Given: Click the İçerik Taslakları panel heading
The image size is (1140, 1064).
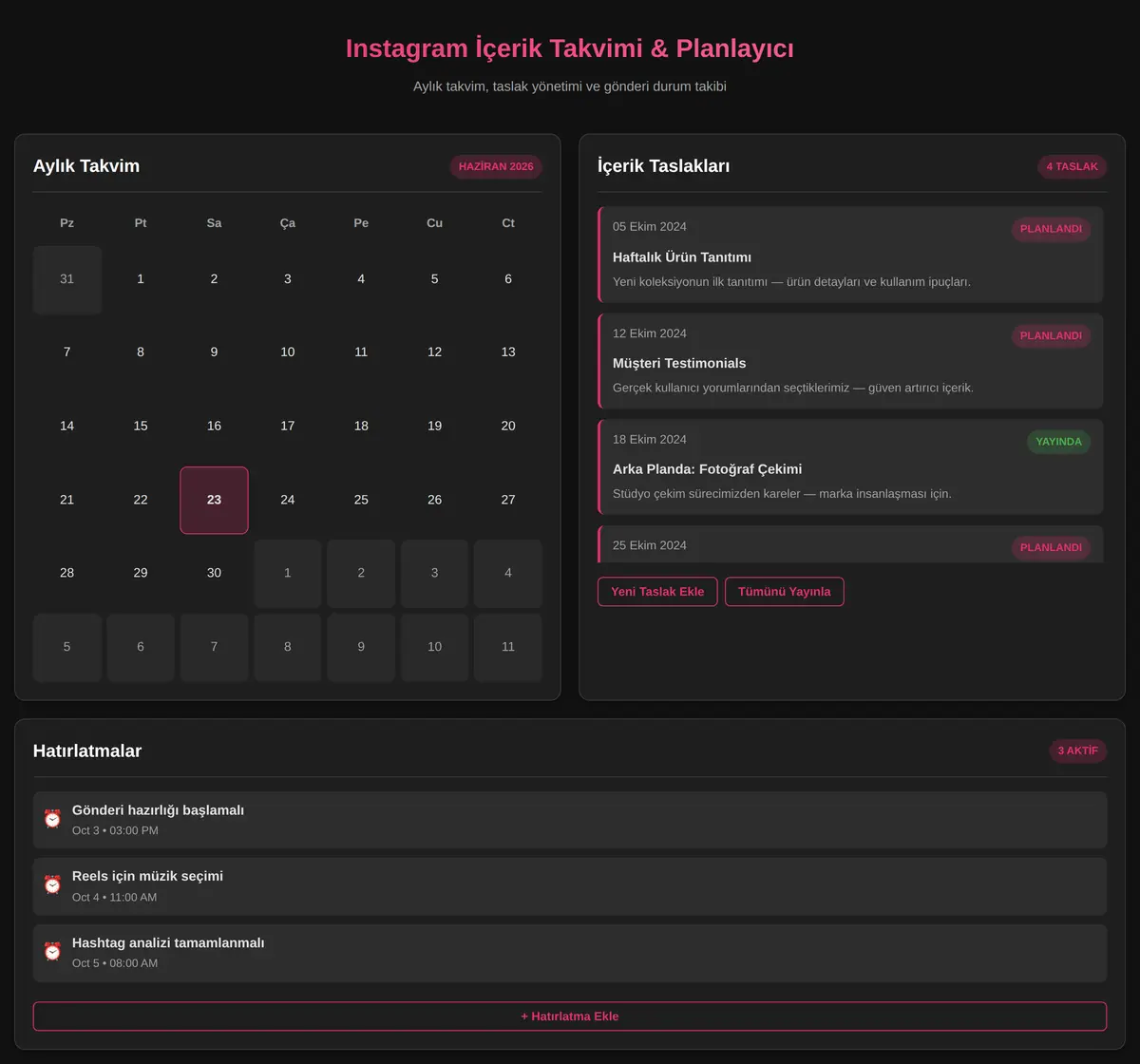Looking at the screenshot, I should click(x=664, y=166).
